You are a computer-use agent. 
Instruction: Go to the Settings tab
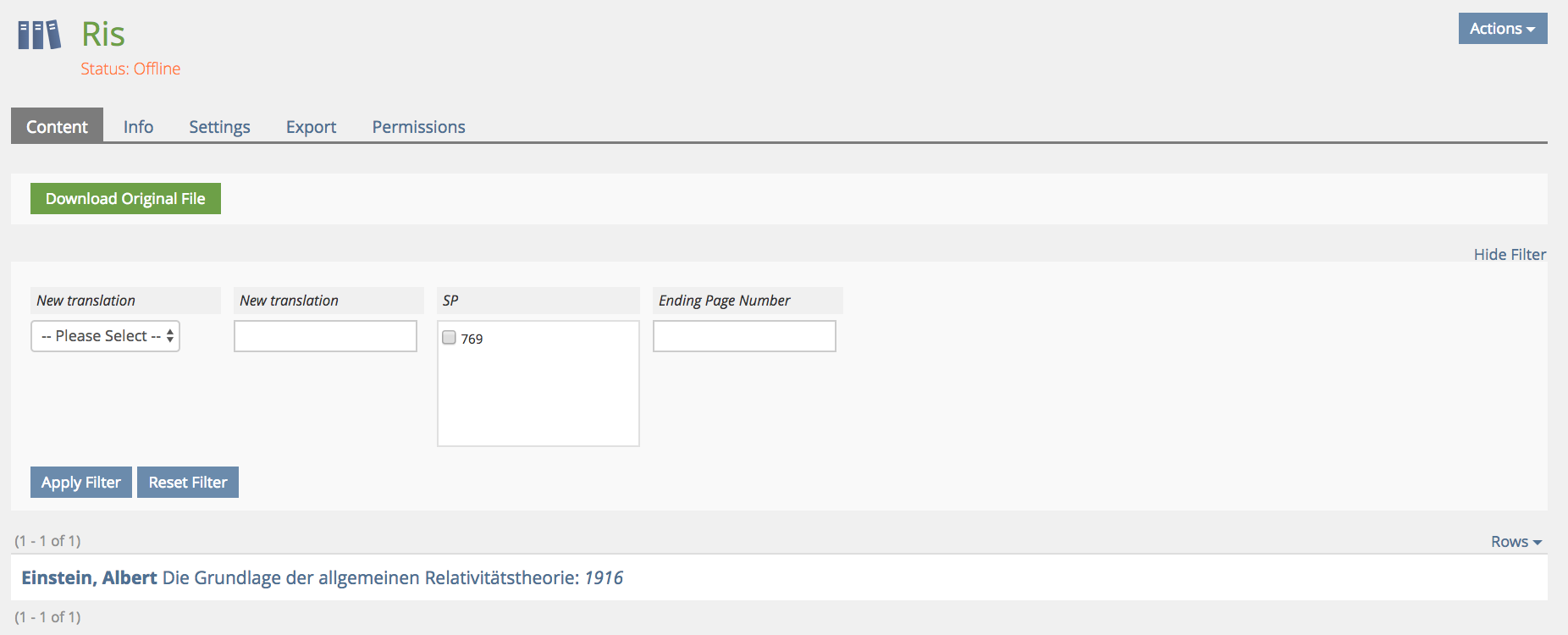[x=219, y=127]
